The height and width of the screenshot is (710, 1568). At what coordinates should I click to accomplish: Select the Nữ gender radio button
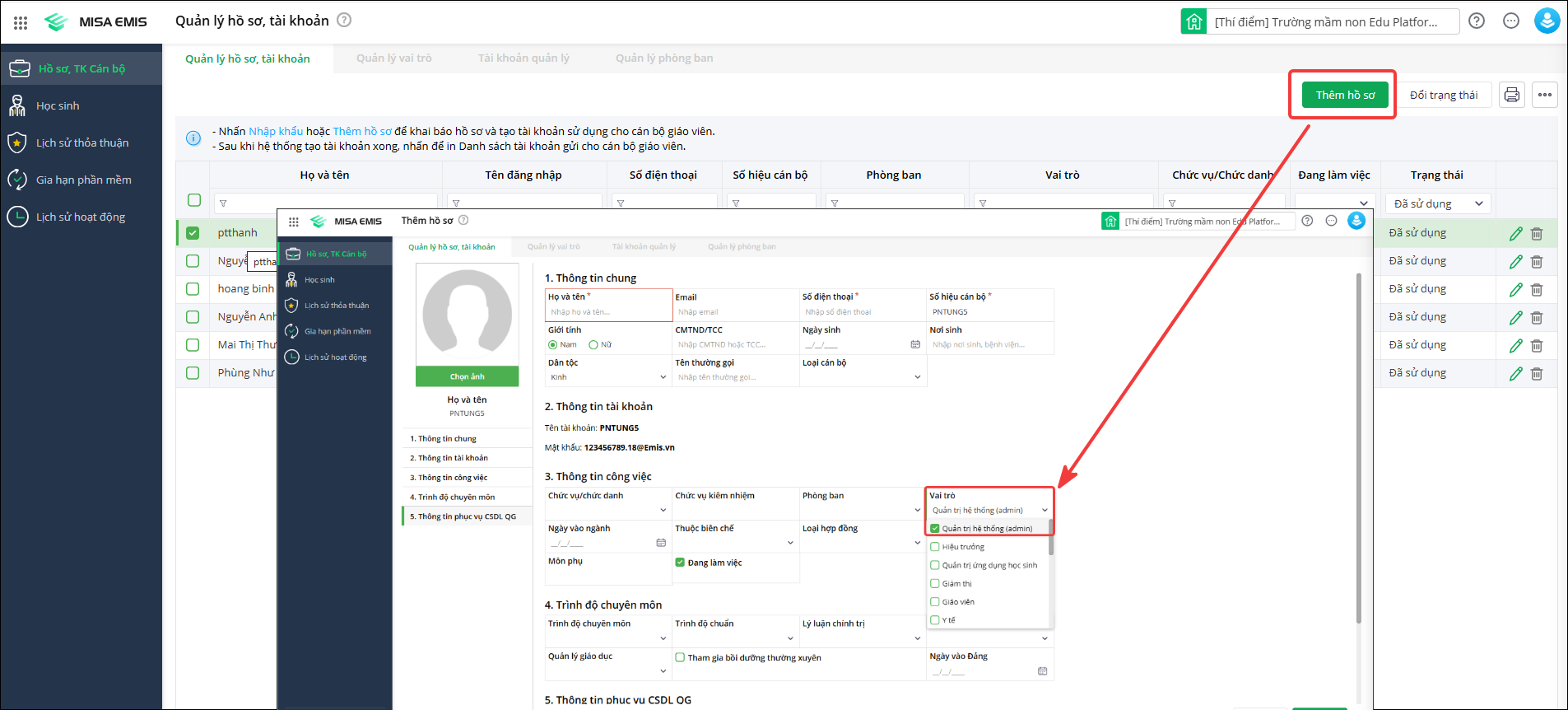click(593, 345)
